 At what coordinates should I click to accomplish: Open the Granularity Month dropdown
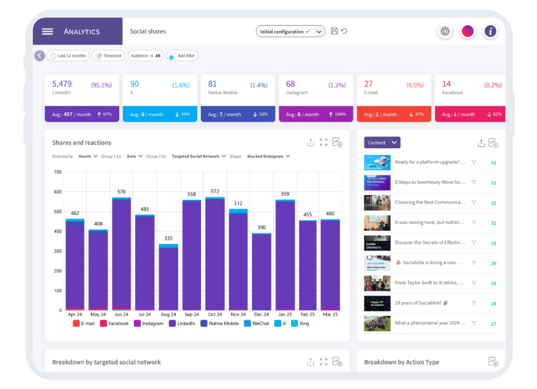tap(88, 156)
